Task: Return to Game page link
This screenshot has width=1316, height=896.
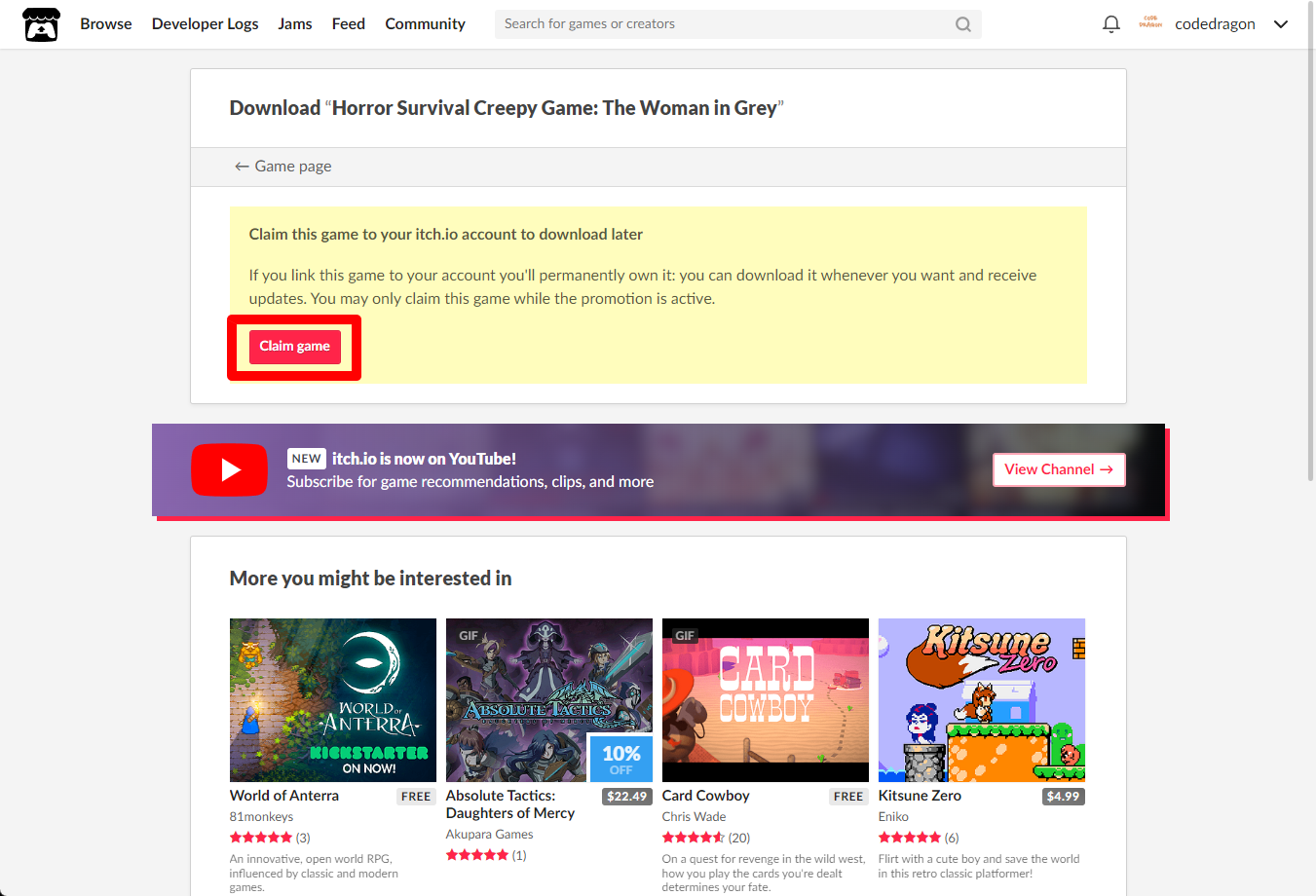Action: (282, 167)
